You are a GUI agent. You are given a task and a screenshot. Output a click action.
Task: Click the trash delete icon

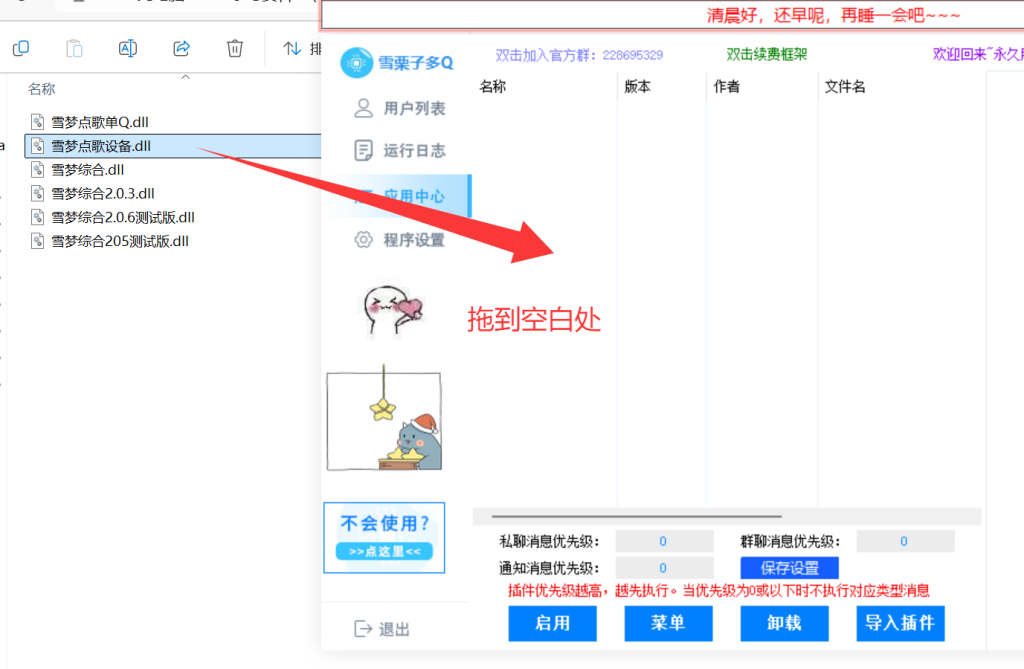(234, 48)
